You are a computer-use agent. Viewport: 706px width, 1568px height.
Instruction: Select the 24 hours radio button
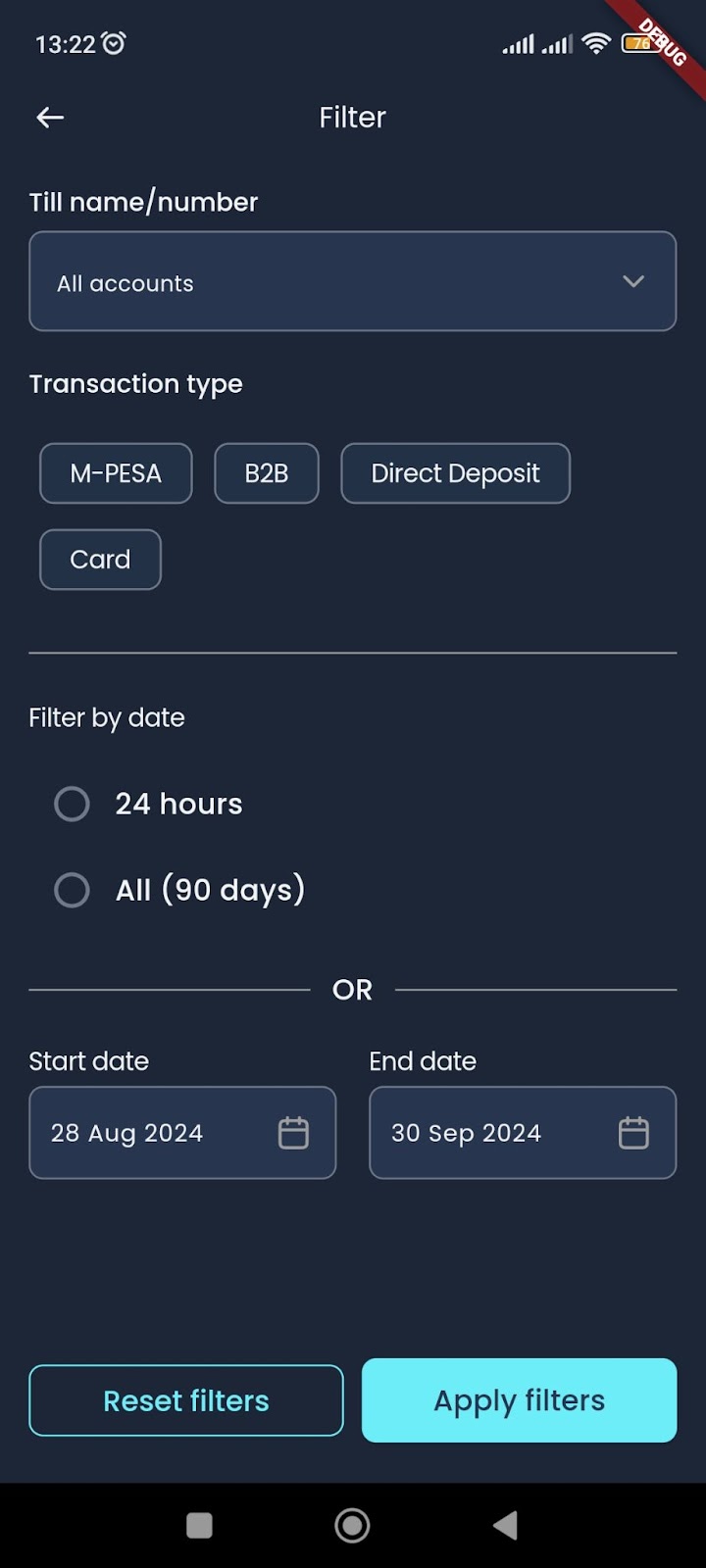tap(72, 803)
